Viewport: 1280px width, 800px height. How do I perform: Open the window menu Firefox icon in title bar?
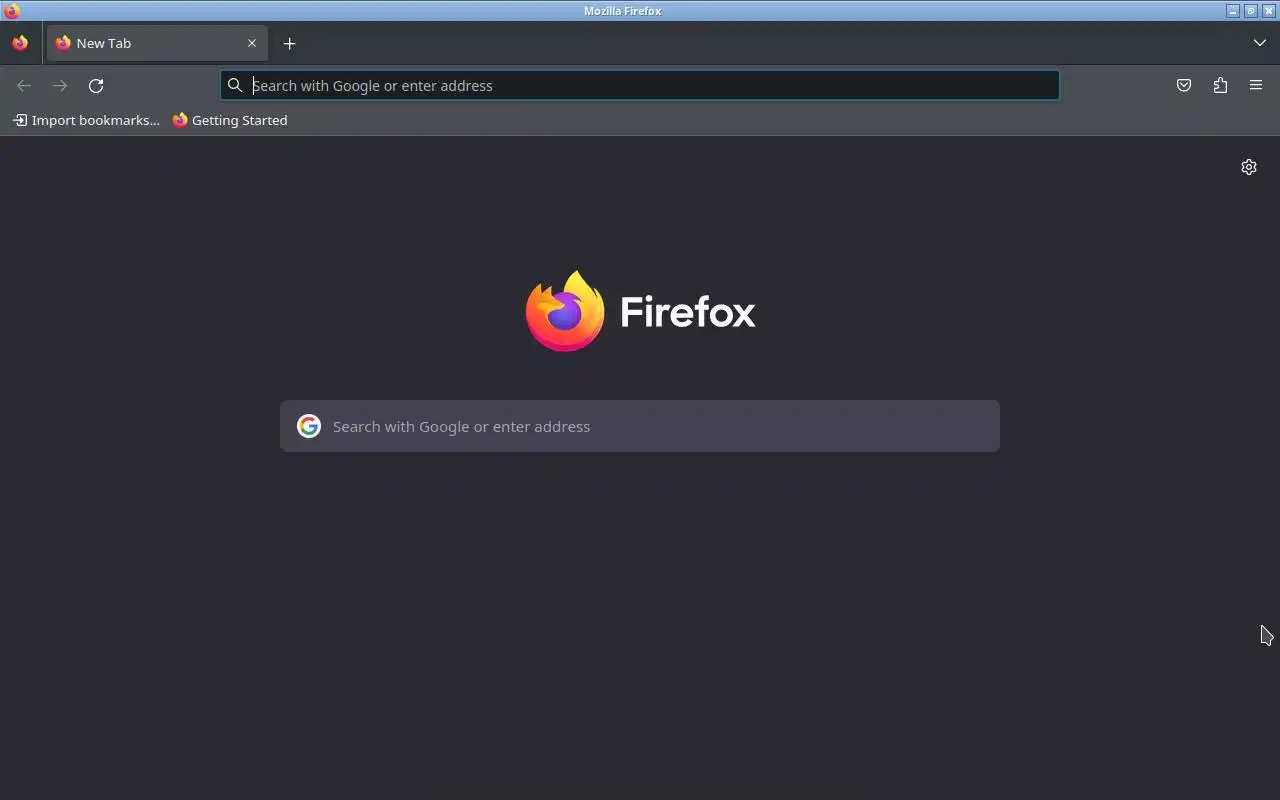click(x=12, y=11)
